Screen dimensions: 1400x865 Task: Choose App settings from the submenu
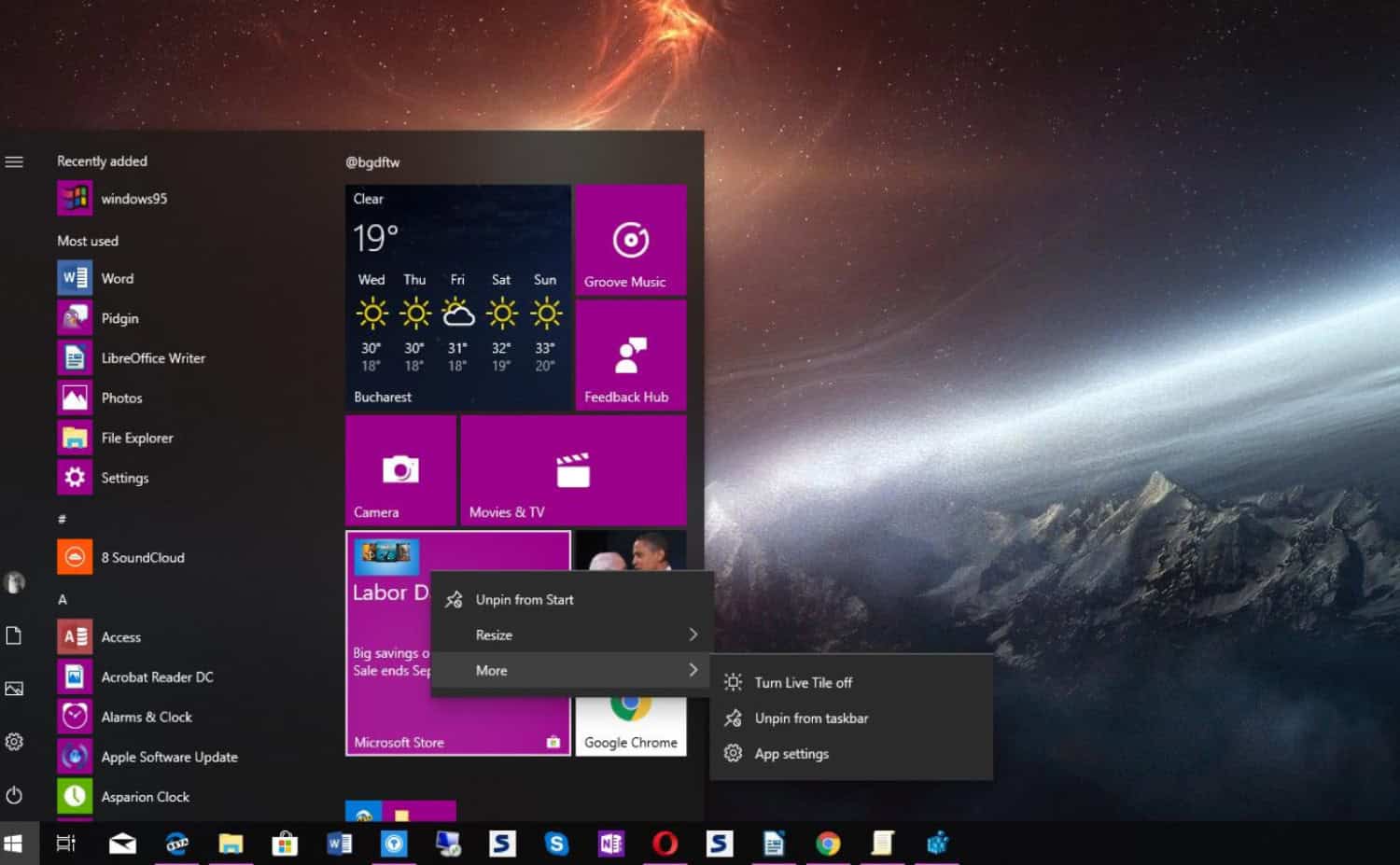pos(850,754)
